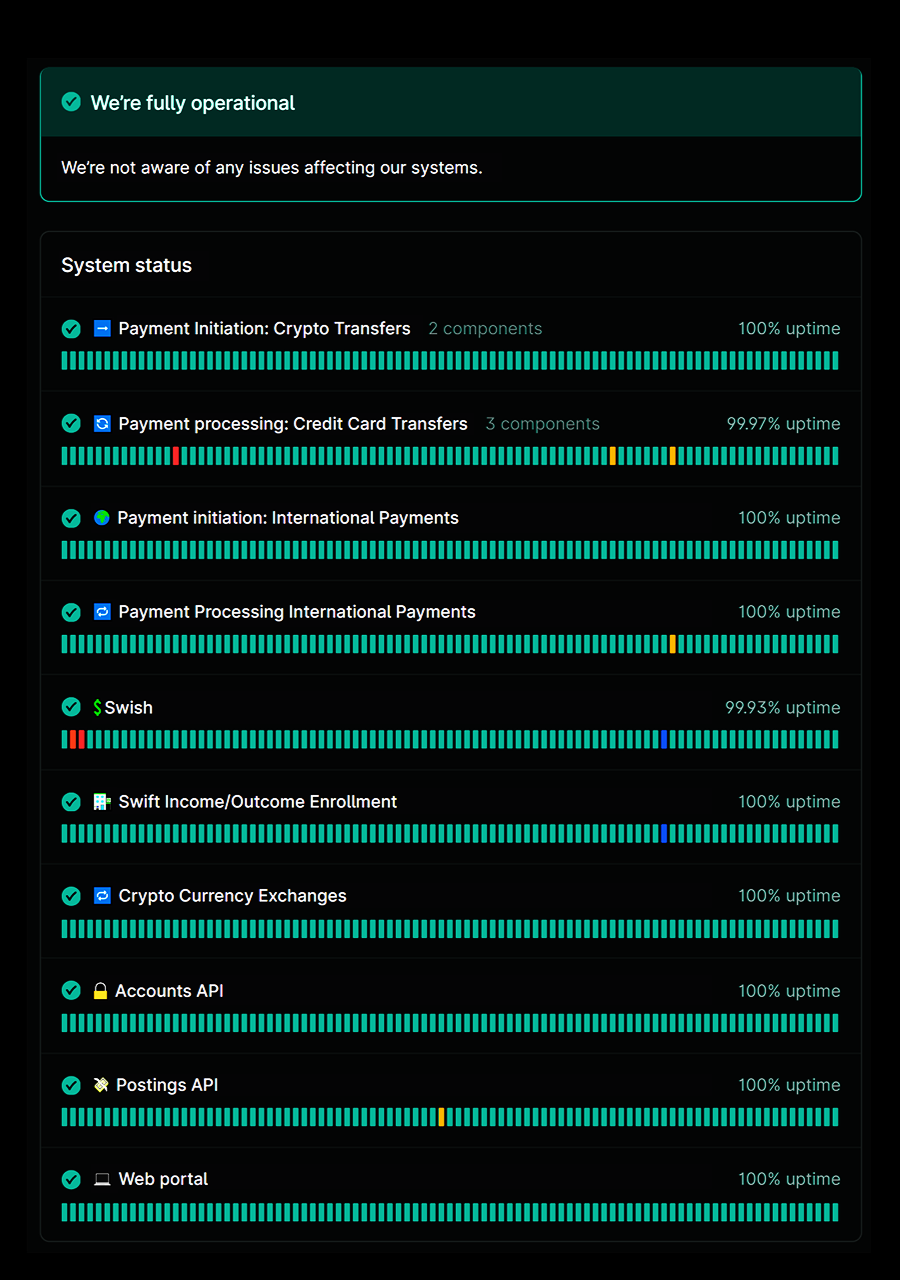Click the green checkmark next to Swish
This screenshot has width=900, height=1280.
(71, 707)
